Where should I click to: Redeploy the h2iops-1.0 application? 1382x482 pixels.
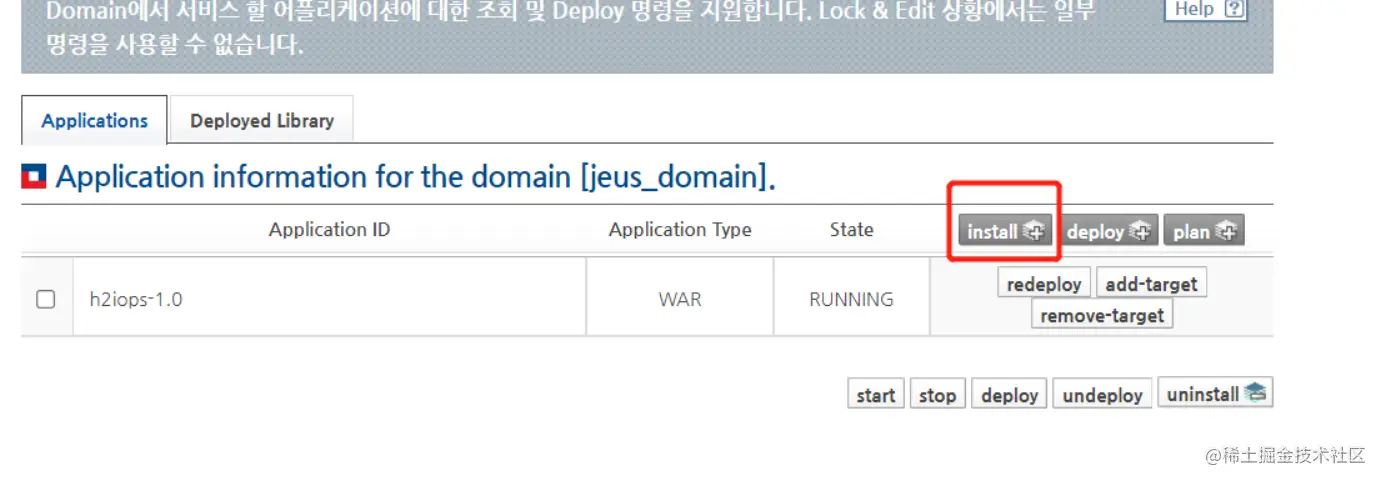pyautogui.click(x=1044, y=284)
